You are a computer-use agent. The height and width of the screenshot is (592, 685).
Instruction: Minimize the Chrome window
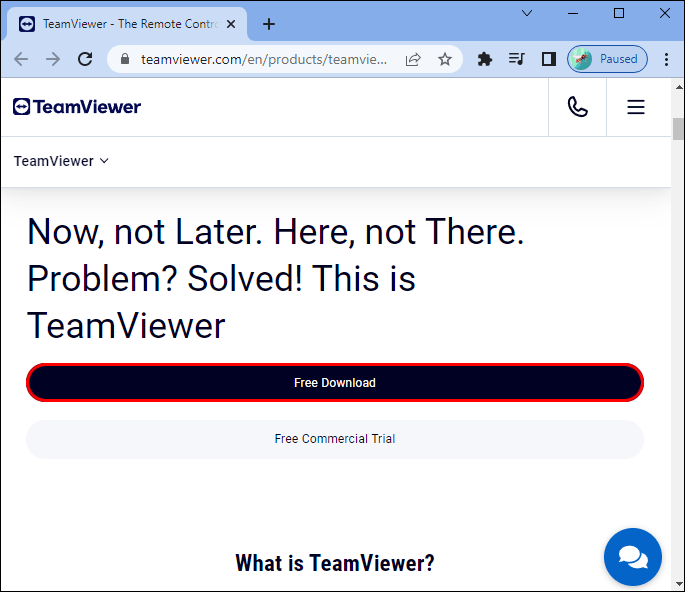[x=573, y=14]
